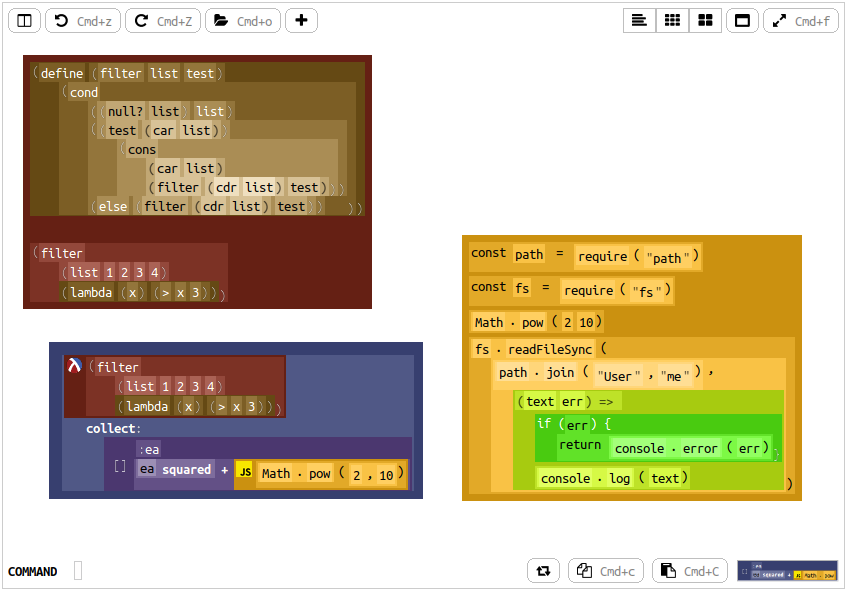Enter fullscreen with the Cmd+f button

pos(801,20)
